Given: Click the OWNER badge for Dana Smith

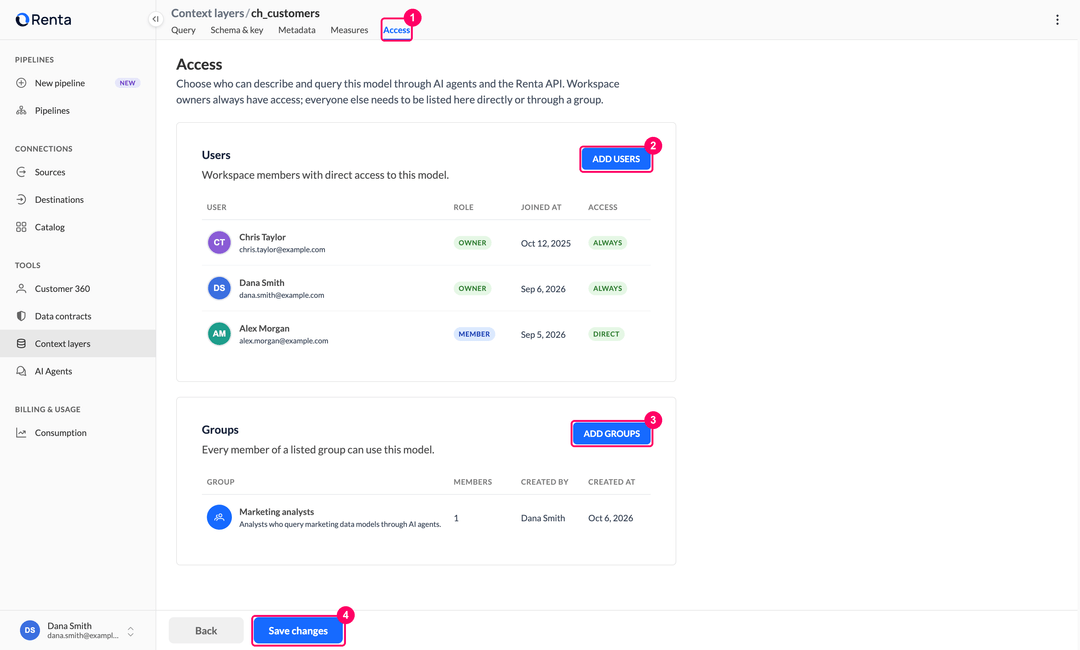Looking at the screenshot, I should [x=472, y=289].
